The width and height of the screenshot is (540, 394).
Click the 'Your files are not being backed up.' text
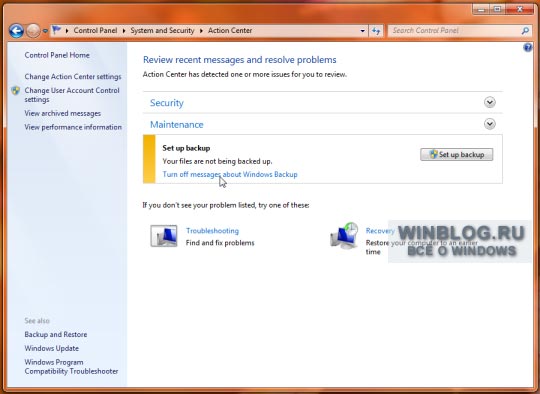click(217, 161)
